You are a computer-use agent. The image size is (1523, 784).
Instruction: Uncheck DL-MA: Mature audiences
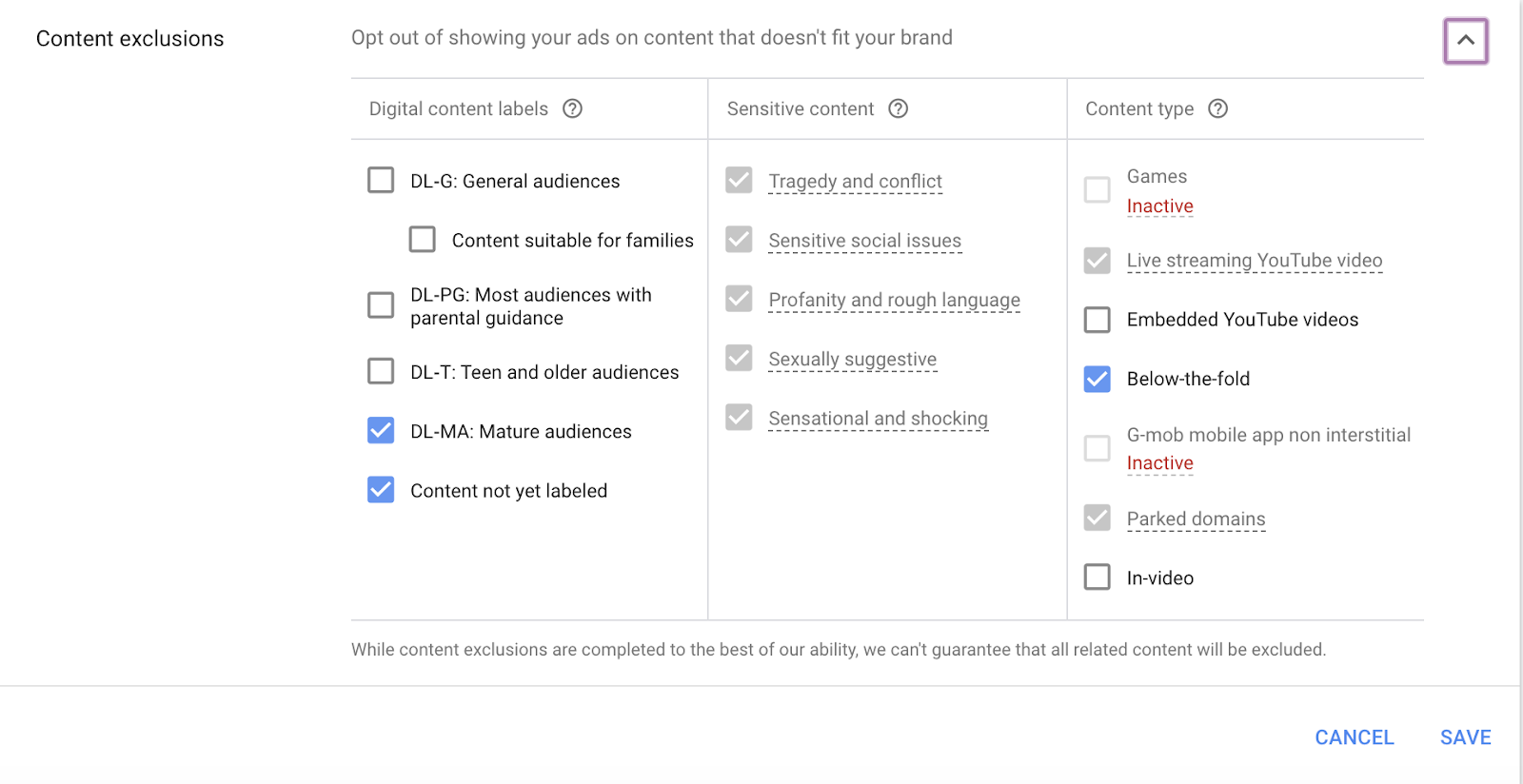[x=381, y=431]
